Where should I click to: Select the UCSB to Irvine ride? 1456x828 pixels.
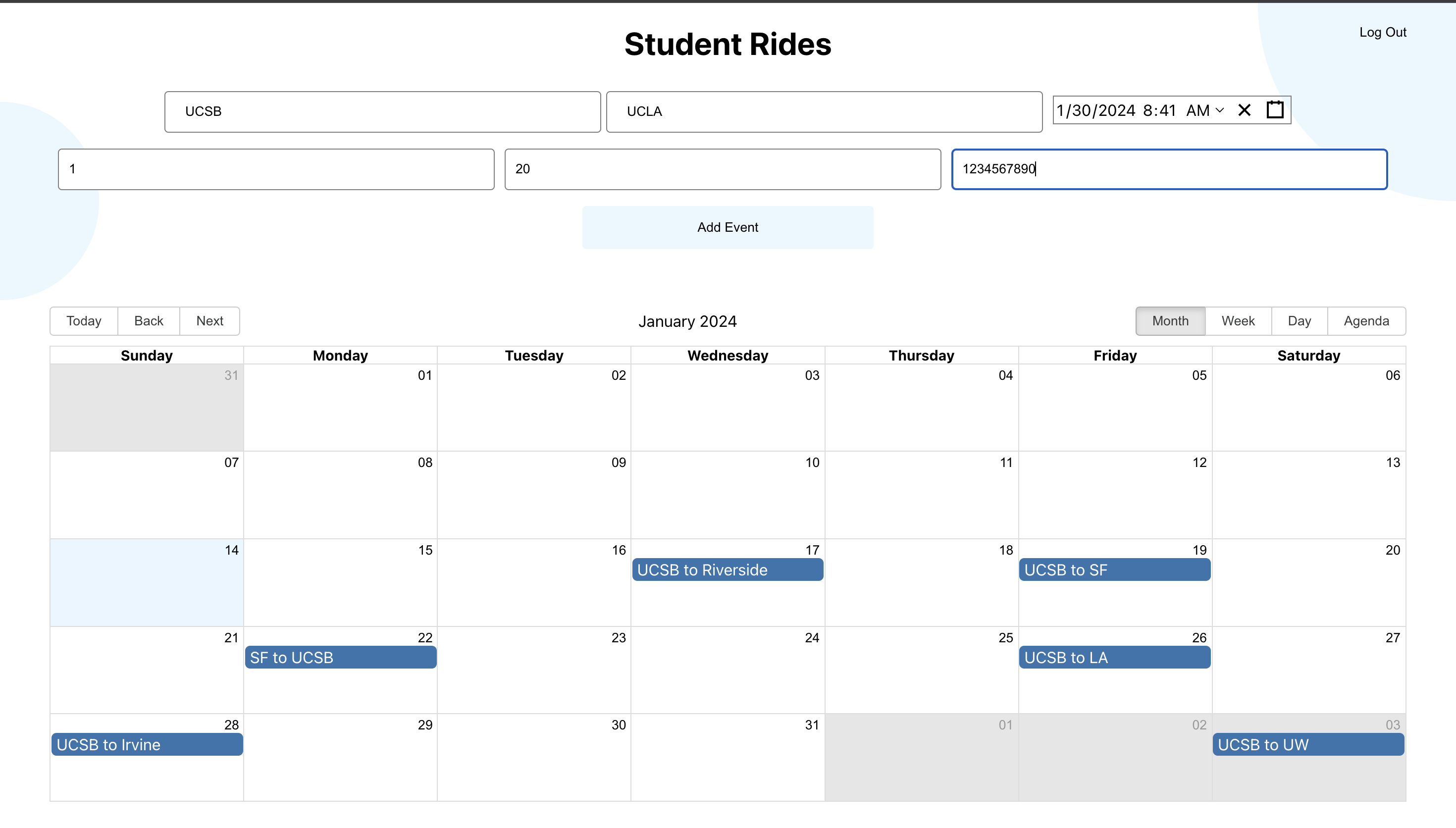[x=147, y=744]
